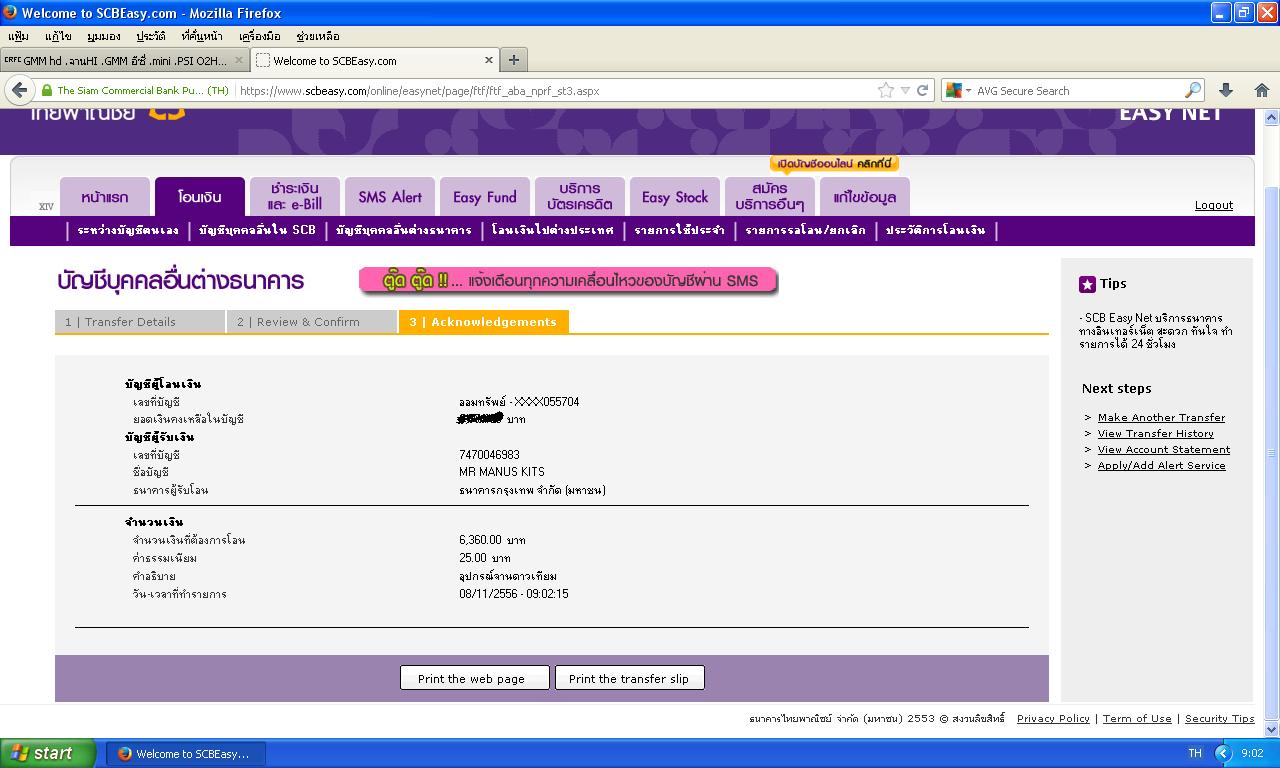Select โอนเงินไปต่างประเทศ submenu item
Viewport: 1280px width, 768px height.
[553, 230]
